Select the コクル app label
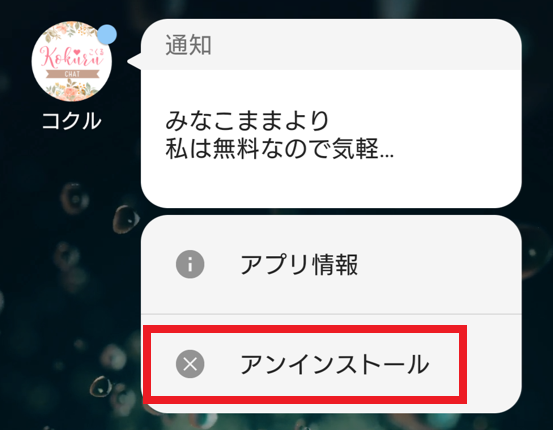Image resolution: width=553 pixels, height=430 pixels. [x=72, y=121]
